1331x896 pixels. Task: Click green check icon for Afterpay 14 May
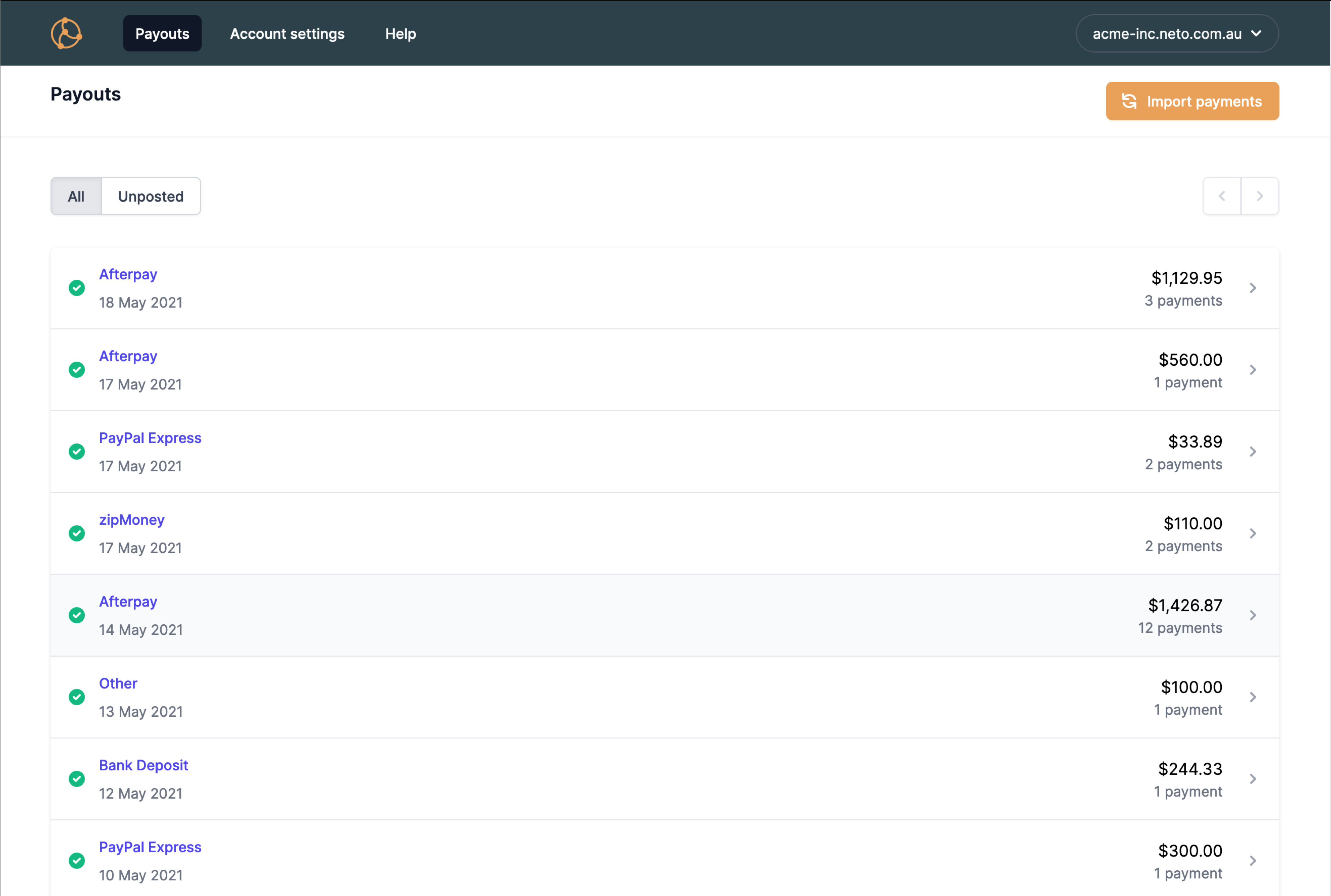point(77,615)
